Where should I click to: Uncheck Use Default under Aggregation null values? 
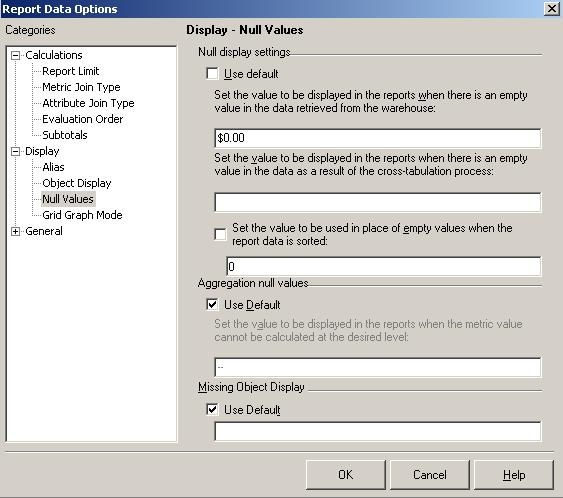click(212, 305)
